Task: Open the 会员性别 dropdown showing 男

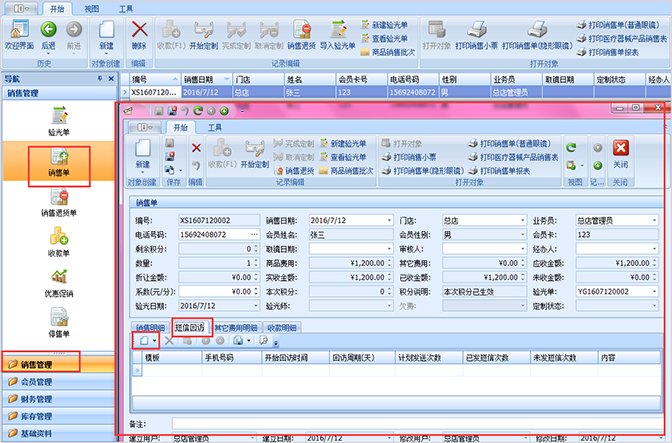Action: (x=522, y=235)
